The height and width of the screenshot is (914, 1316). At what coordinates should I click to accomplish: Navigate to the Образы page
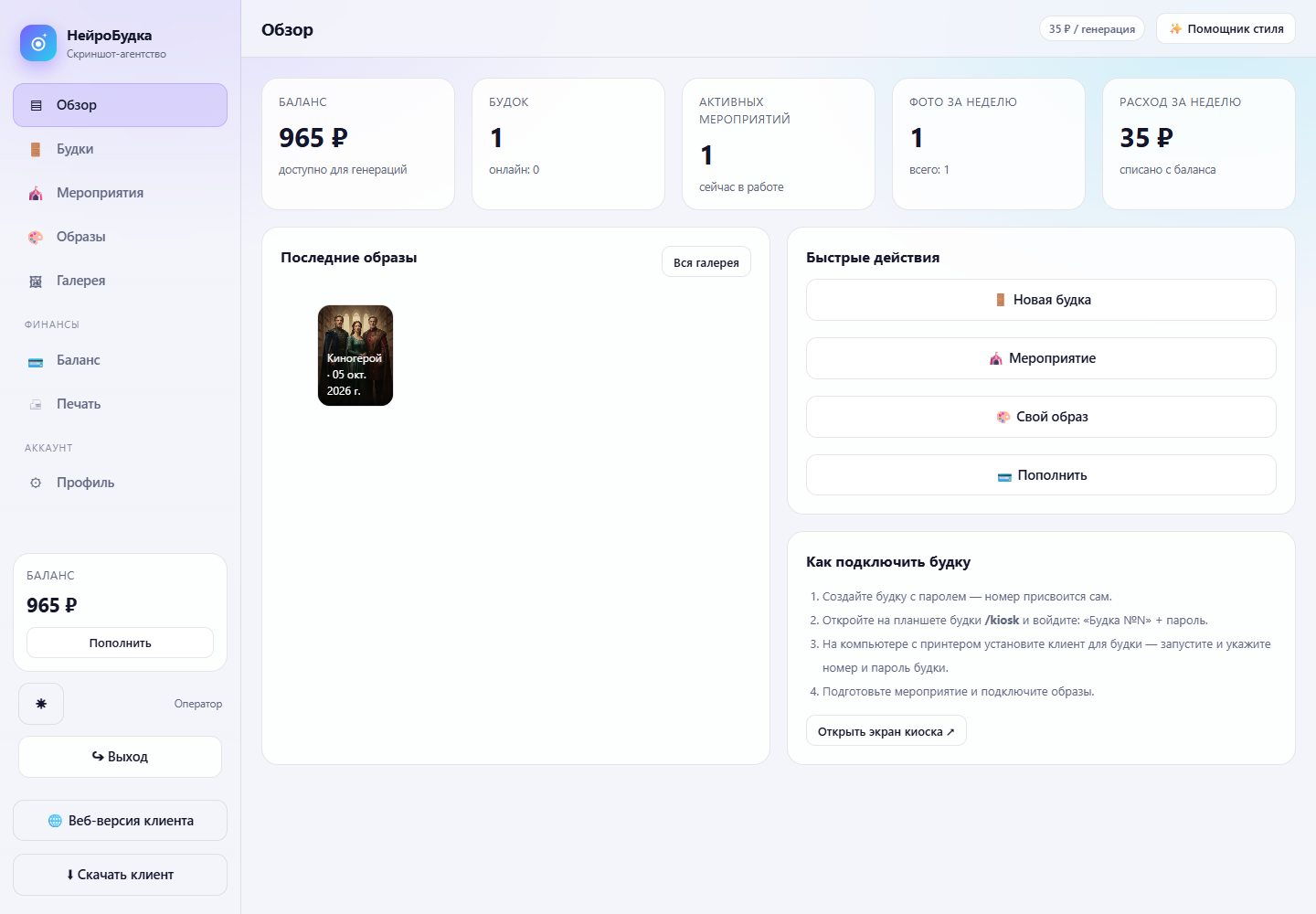pyautogui.click(x=120, y=237)
